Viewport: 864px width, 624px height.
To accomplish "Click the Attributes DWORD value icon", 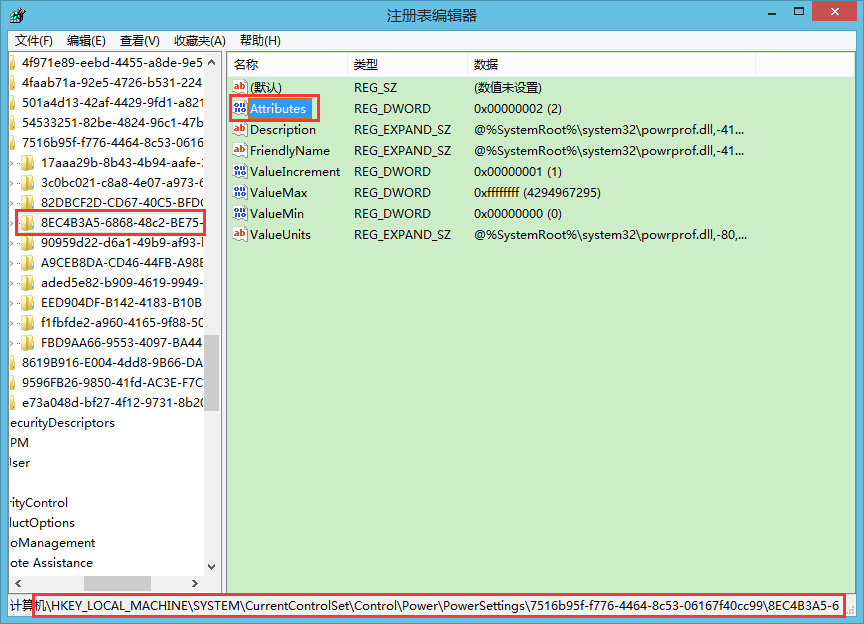I will [x=239, y=108].
